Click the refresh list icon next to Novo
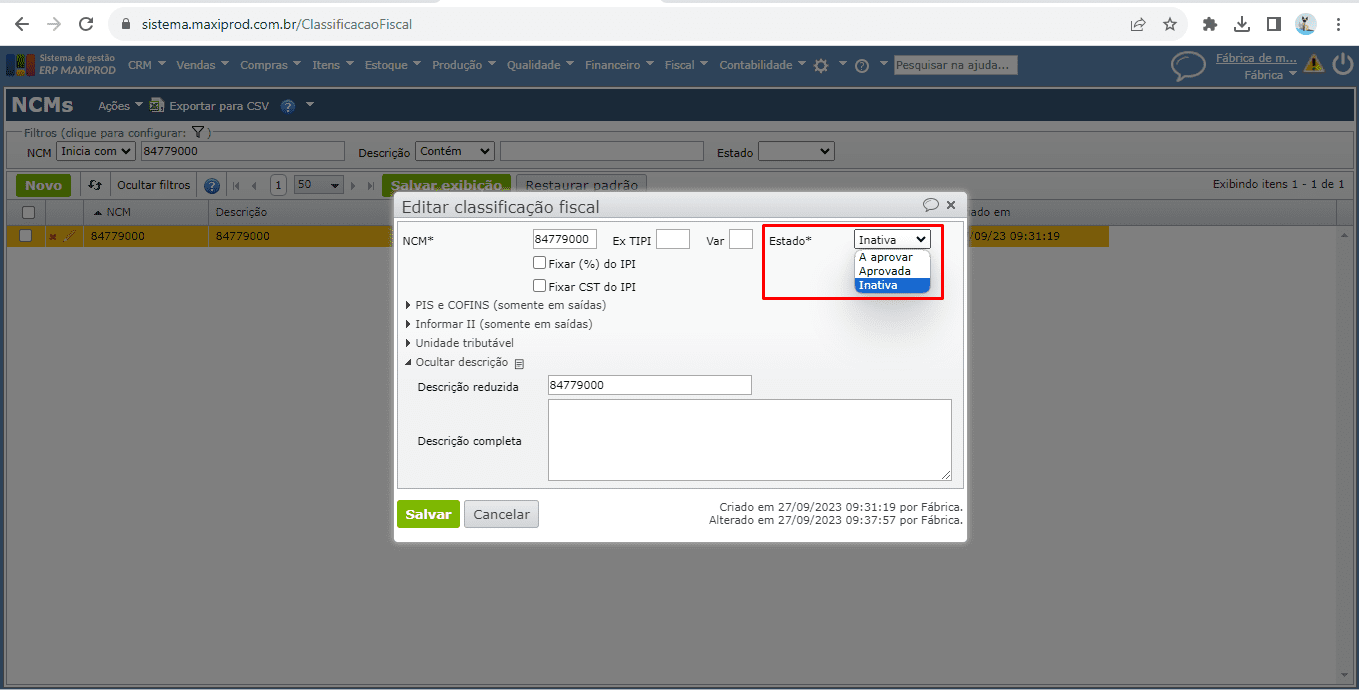This screenshot has width=1359, height=690. click(95, 185)
